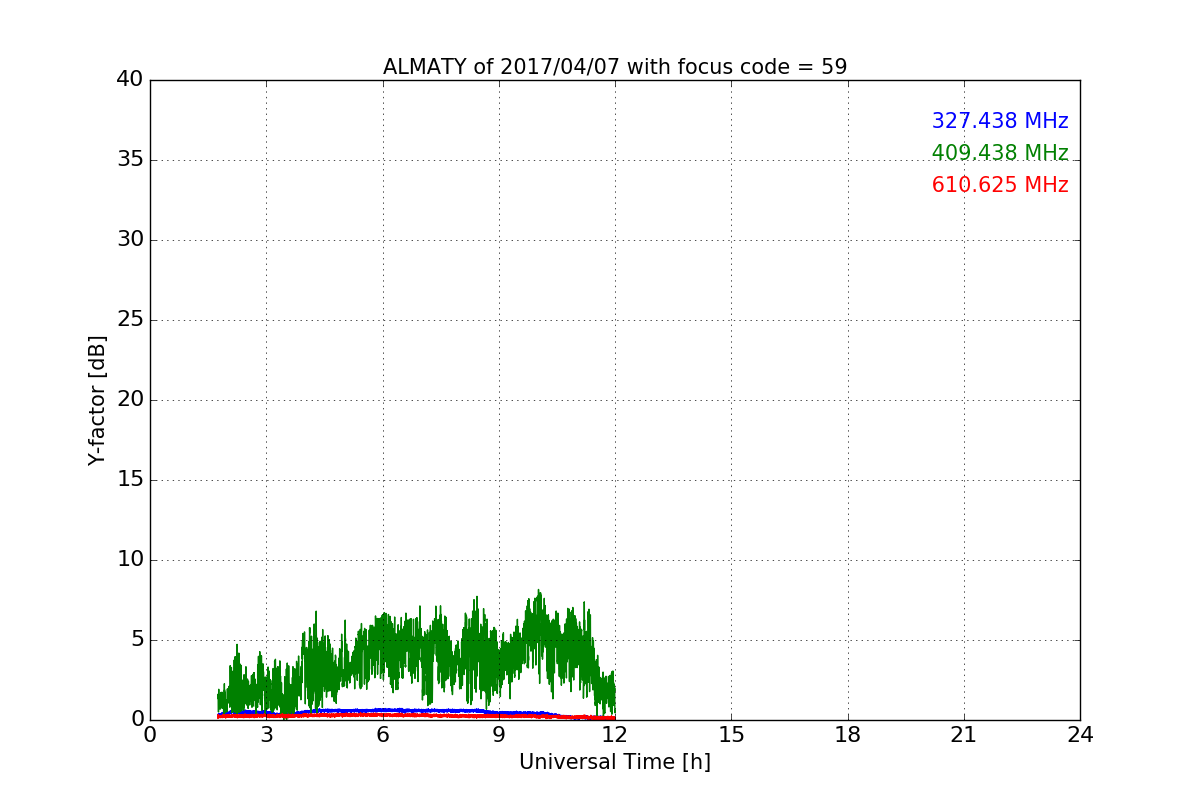Click the y-axis tick label 30
The image size is (1200, 800).
coord(130,240)
